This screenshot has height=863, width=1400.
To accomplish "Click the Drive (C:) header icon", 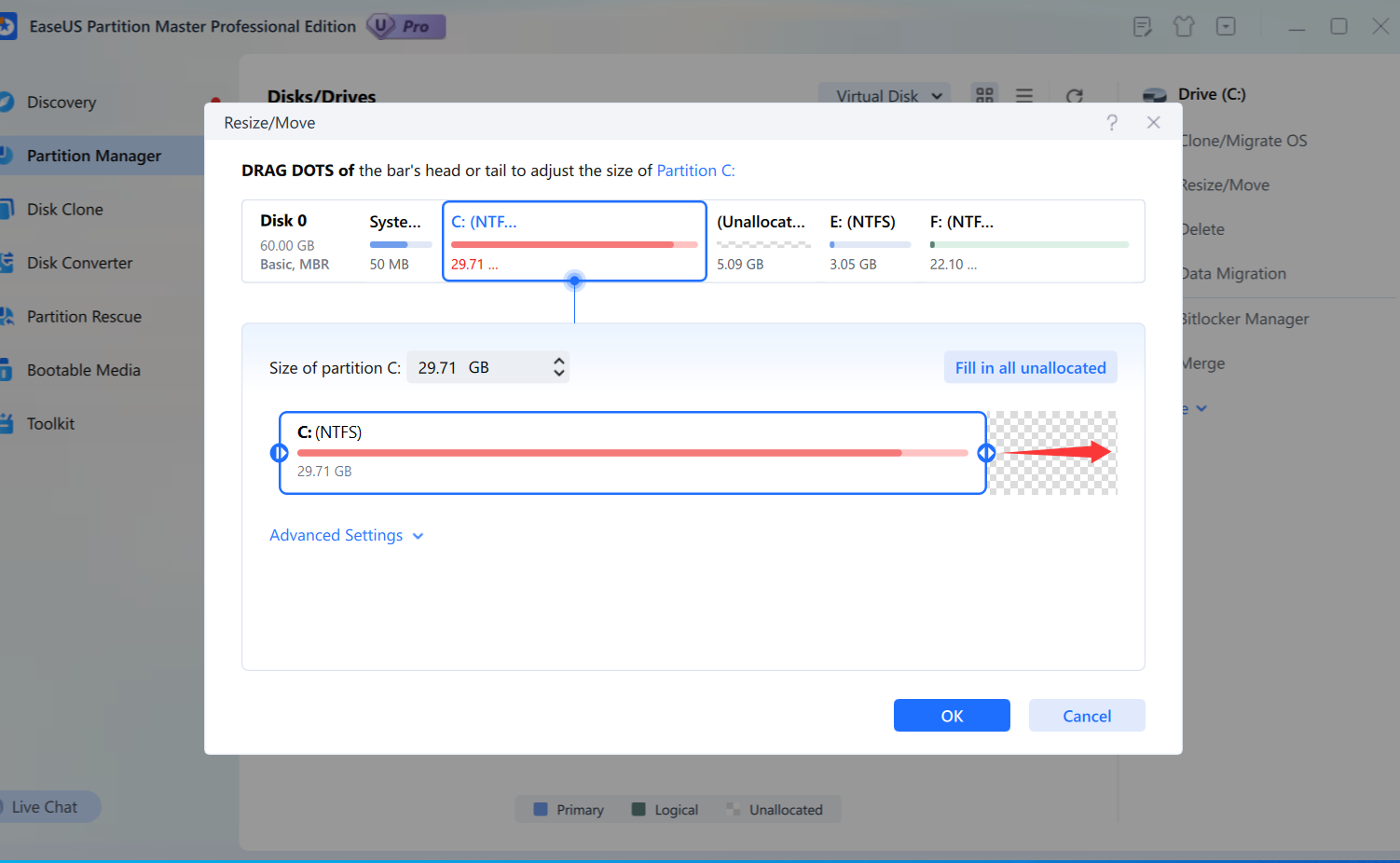I will [x=1155, y=95].
